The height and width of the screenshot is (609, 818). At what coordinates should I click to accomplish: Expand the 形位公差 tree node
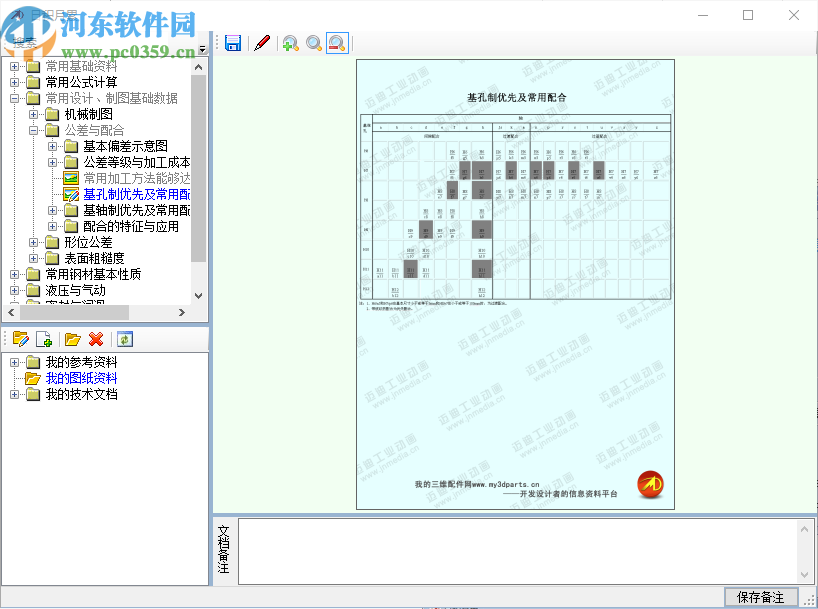click(x=35, y=240)
